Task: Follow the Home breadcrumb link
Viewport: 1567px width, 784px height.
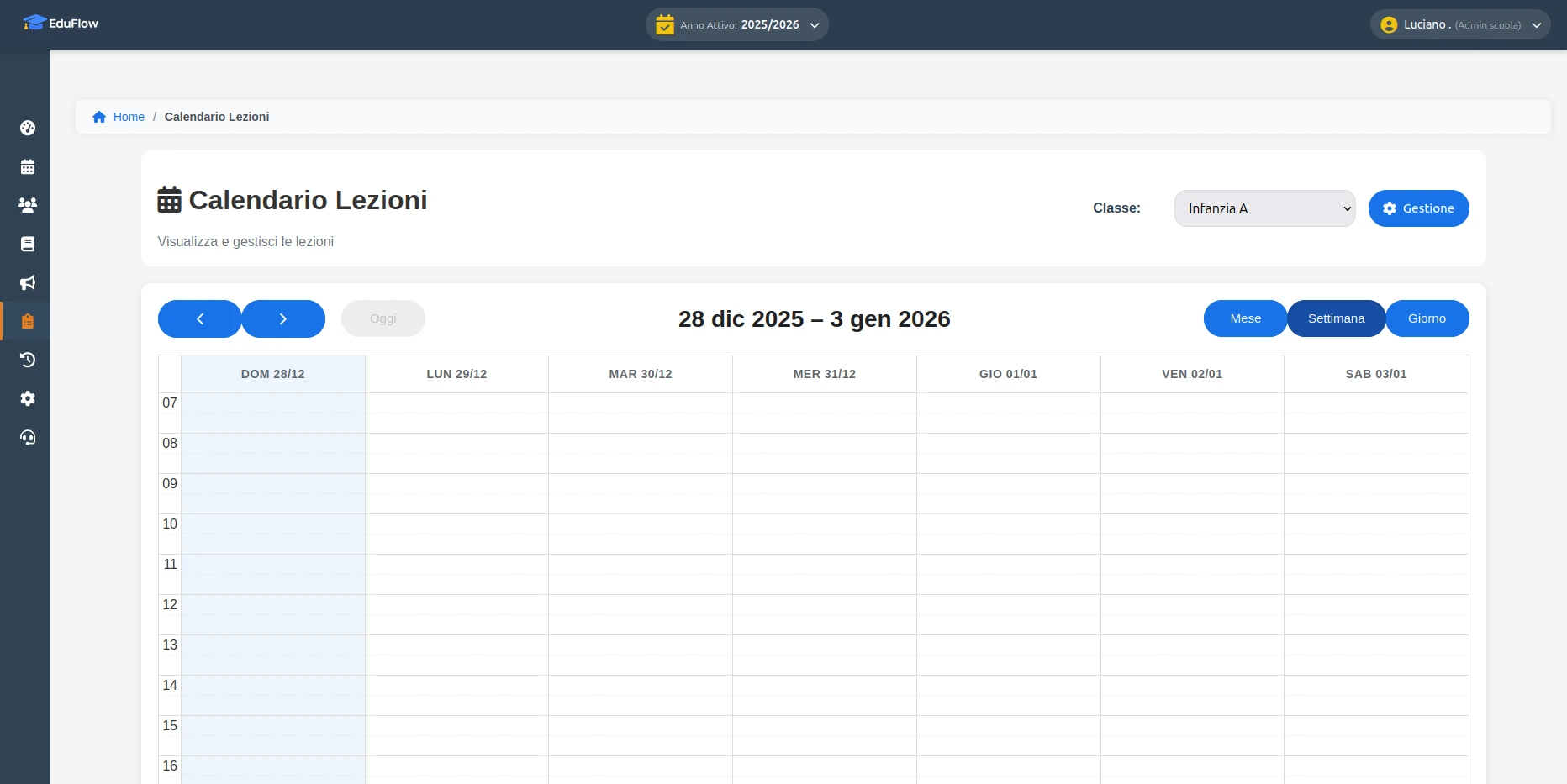Action: (129, 117)
